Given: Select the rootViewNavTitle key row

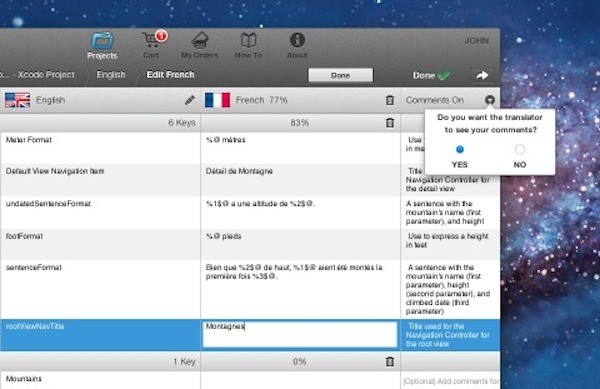Looking at the screenshot, I should click(x=250, y=335).
